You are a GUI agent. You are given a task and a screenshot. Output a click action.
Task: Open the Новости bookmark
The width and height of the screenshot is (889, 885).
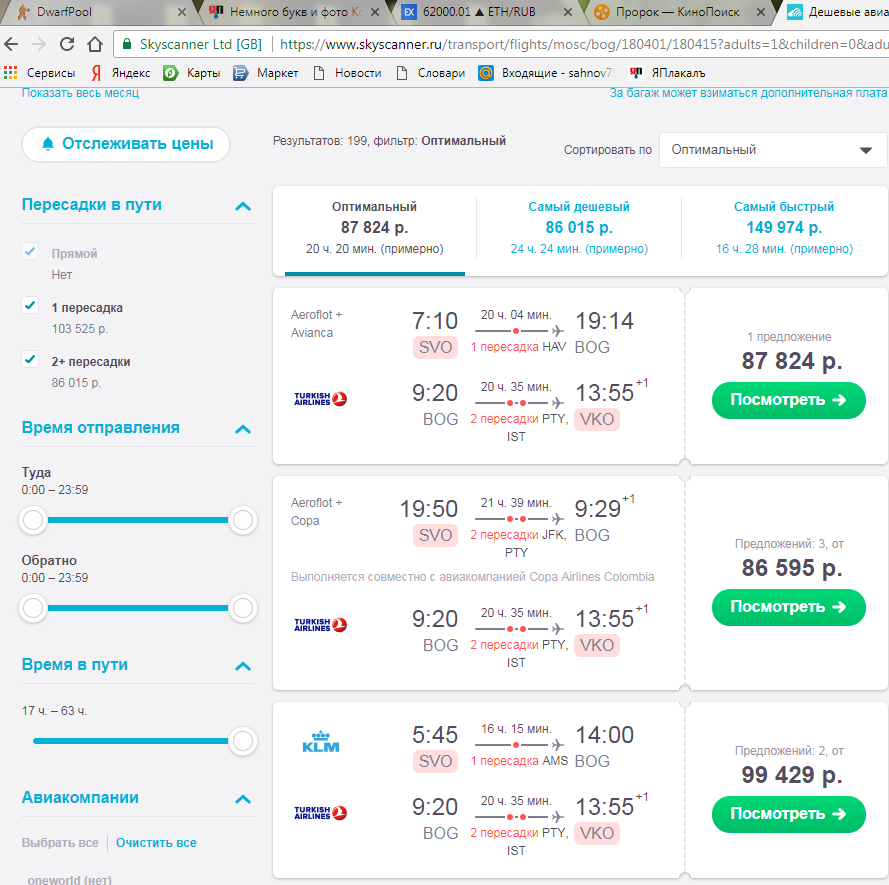coord(347,73)
